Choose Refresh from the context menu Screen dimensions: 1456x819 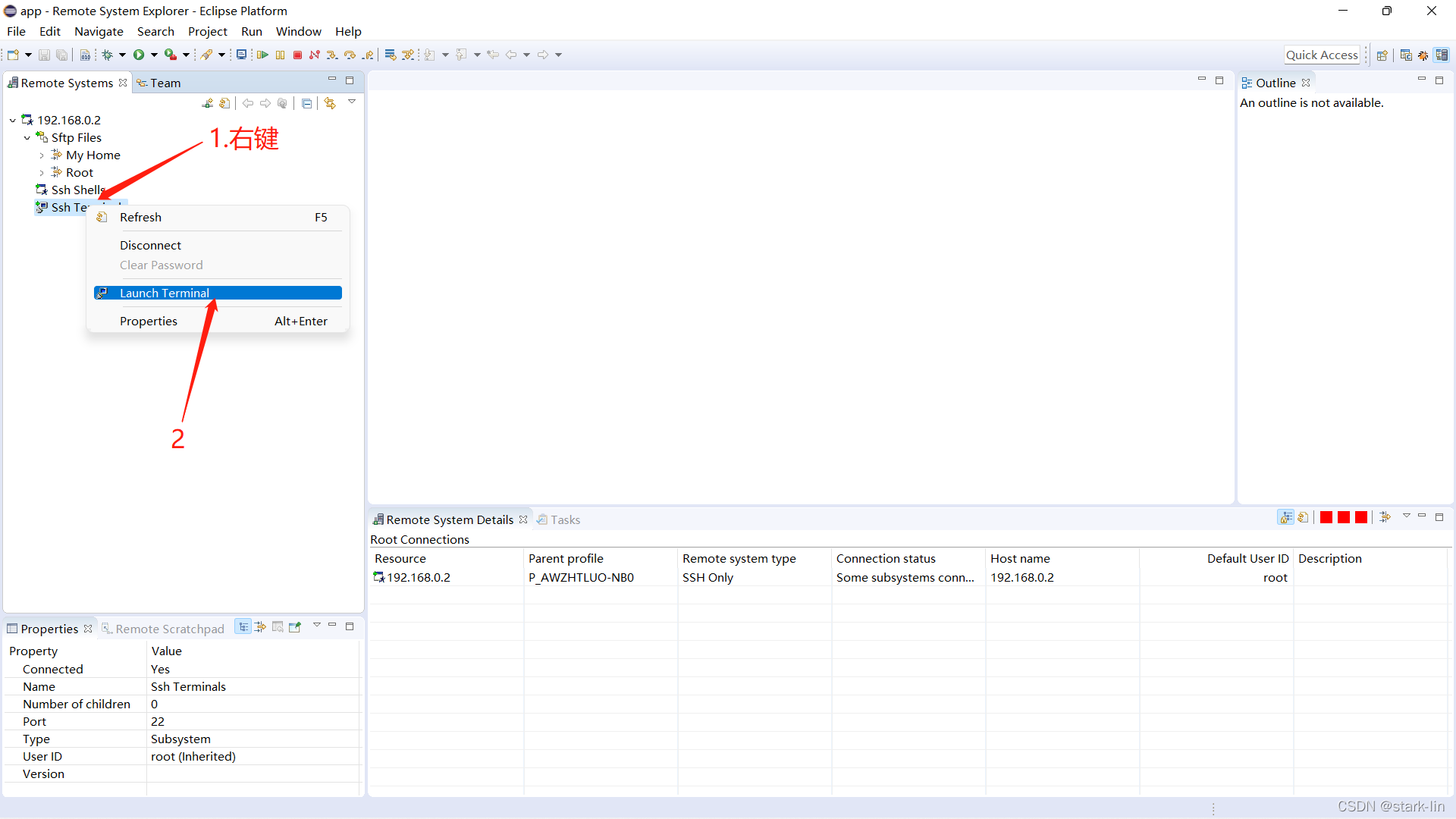tap(218, 217)
